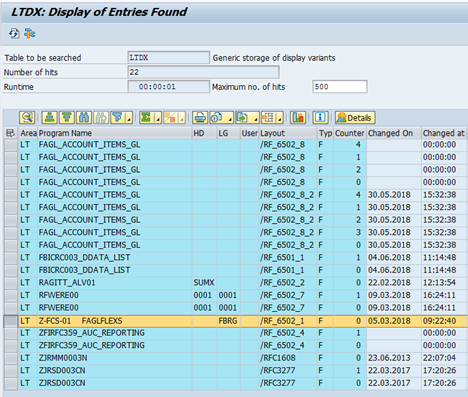Image resolution: width=468 pixels, height=397 pixels.
Task: Open the Views menu button
Action: (x=221, y=118)
